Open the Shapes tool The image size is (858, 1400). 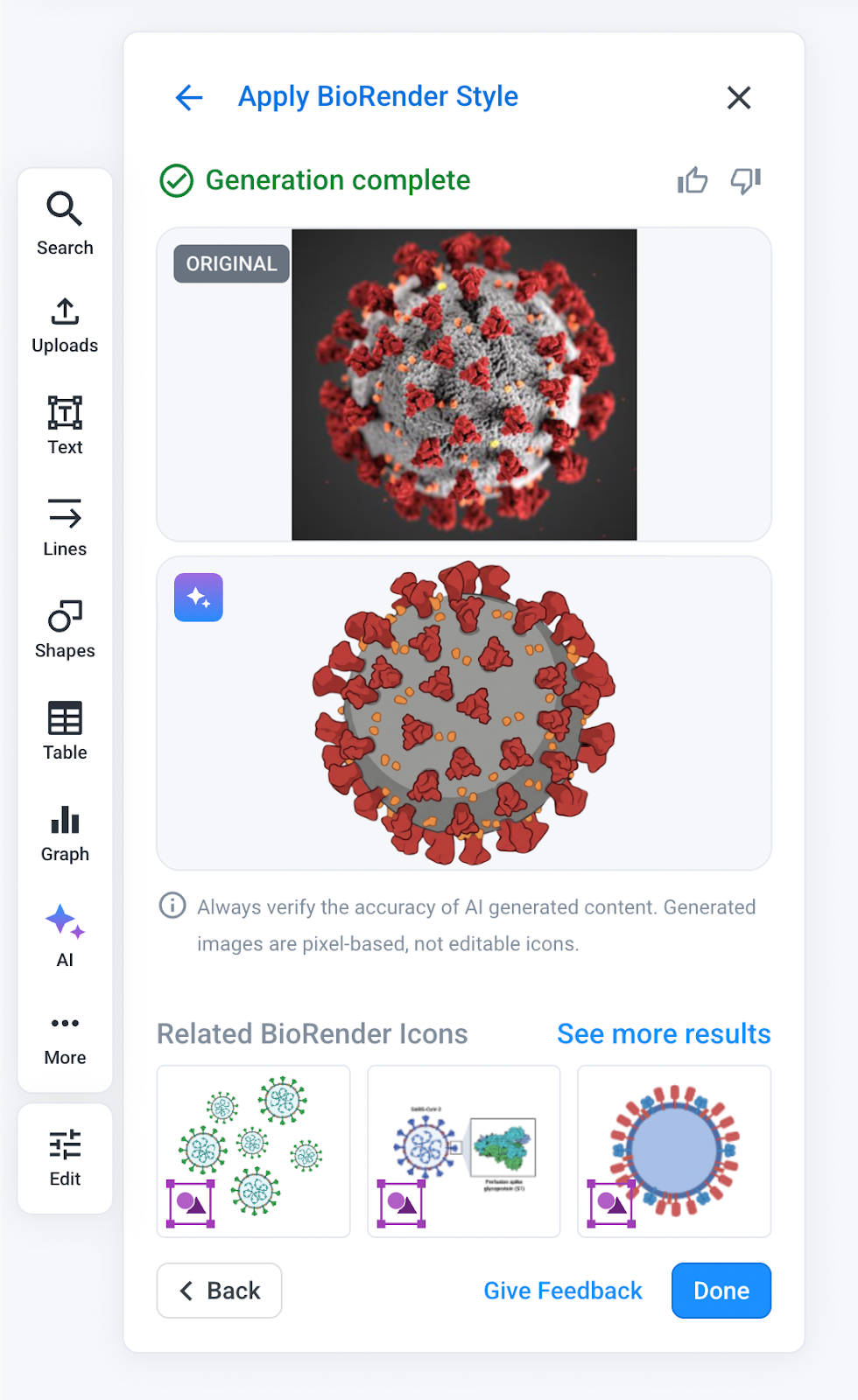[x=65, y=628]
